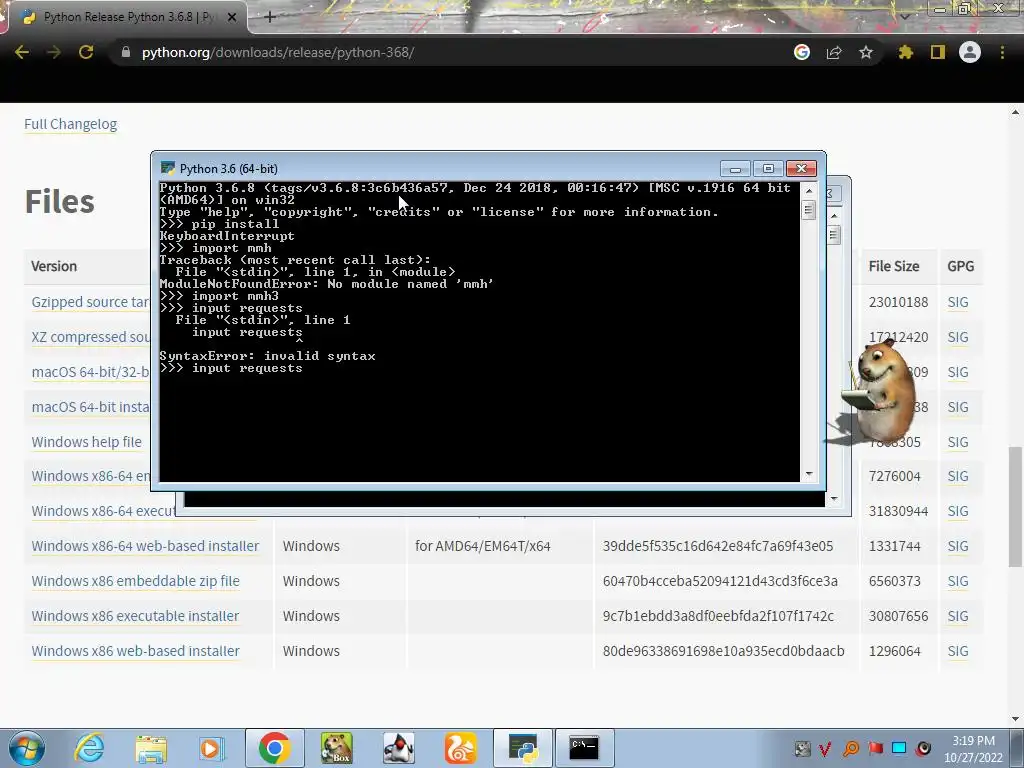Viewport: 1024px width, 768px height.
Task: Switch to command prompt in taskbar
Action: 584,748
